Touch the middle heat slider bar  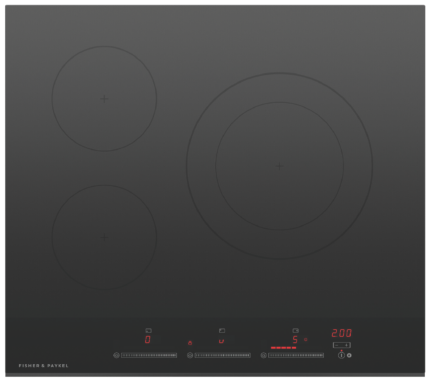(223, 355)
